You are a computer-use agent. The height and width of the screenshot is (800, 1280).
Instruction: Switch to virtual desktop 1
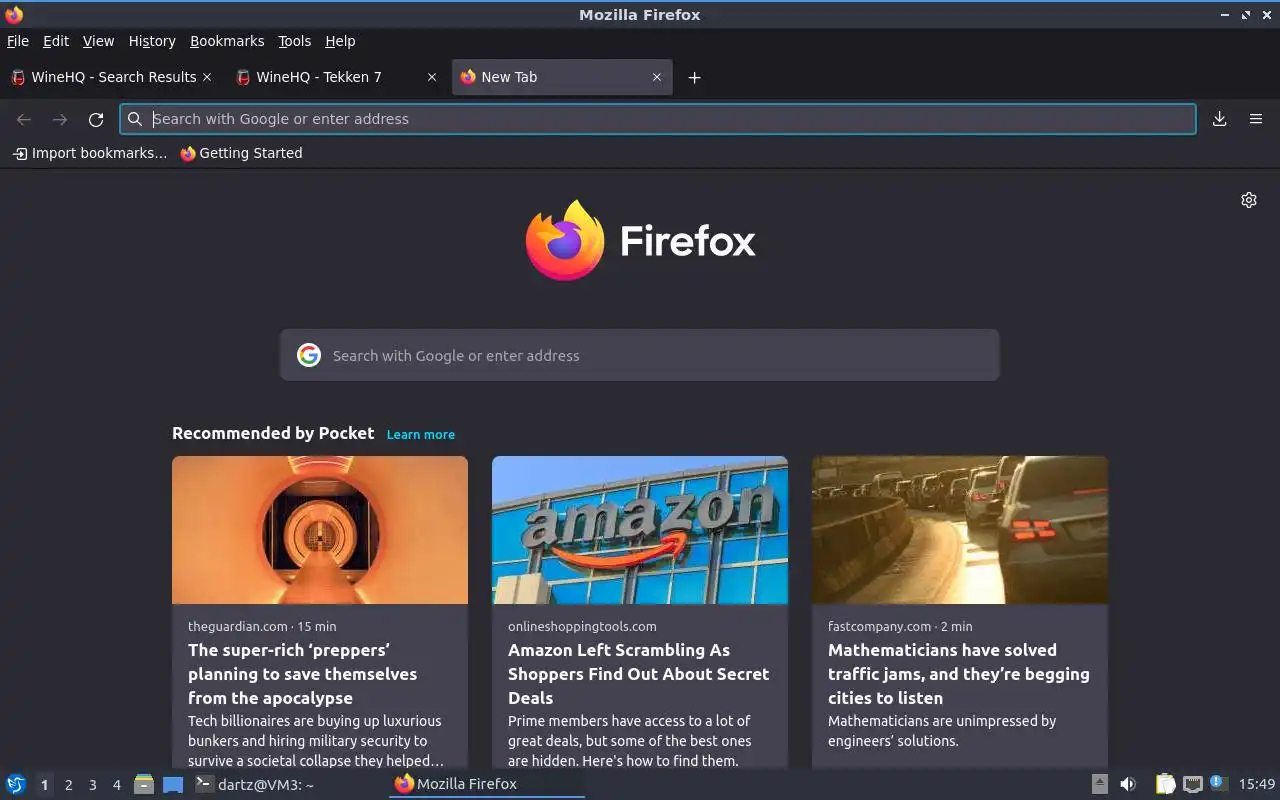pyautogui.click(x=44, y=785)
